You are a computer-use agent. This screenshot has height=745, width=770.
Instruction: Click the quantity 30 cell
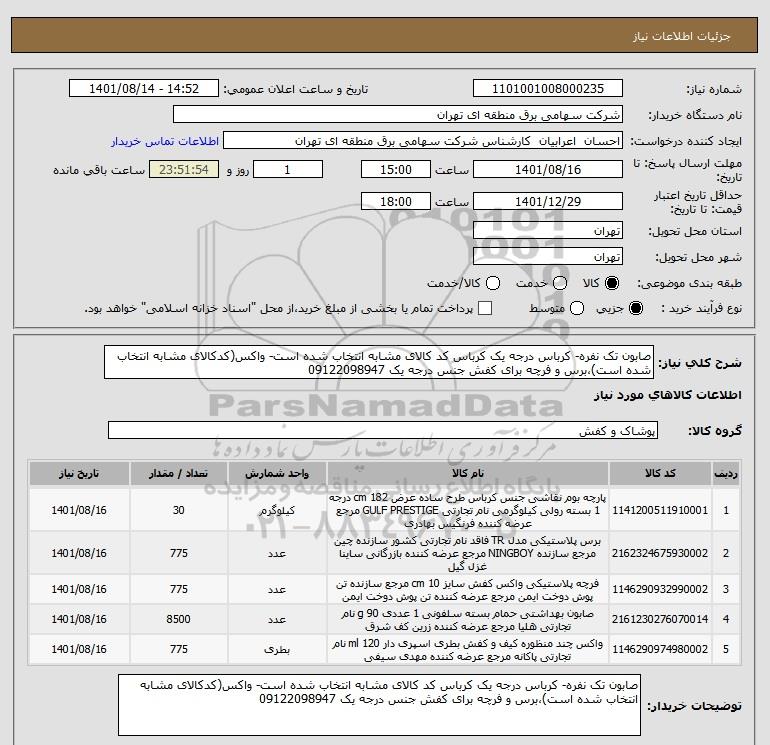[x=178, y=510]
